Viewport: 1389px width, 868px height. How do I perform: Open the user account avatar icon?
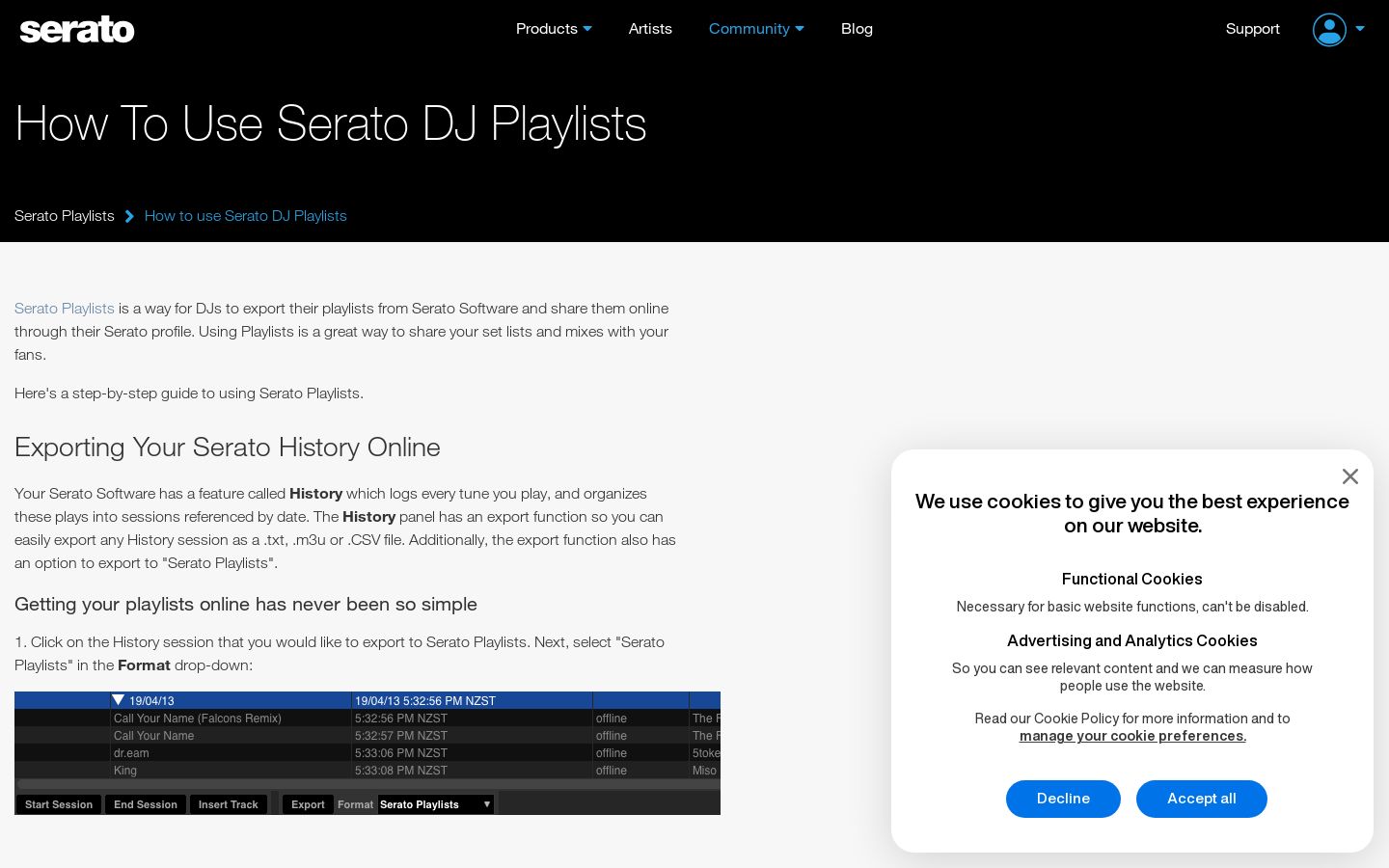pos(1329,30)
